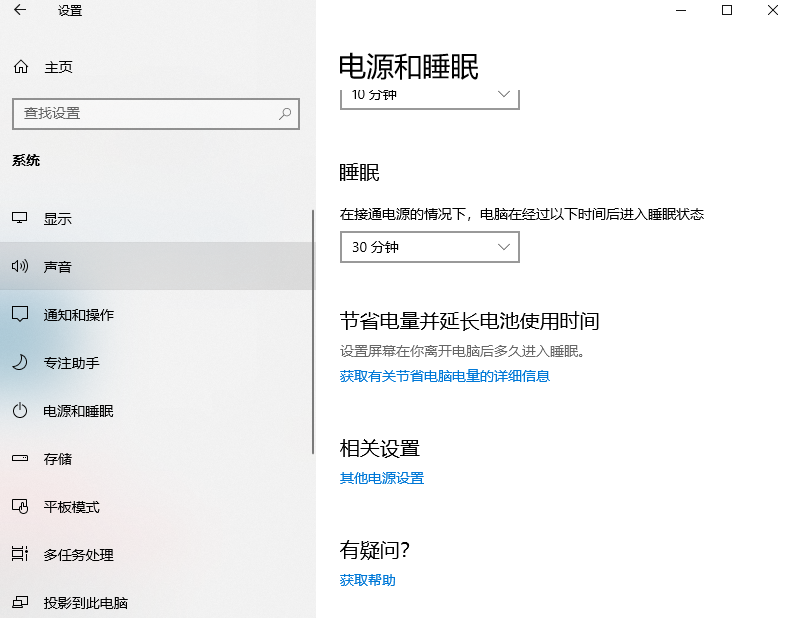792x618 pixels.
Task: Click the Storage (存储) drive icon
Action: (x=19, y=459)
